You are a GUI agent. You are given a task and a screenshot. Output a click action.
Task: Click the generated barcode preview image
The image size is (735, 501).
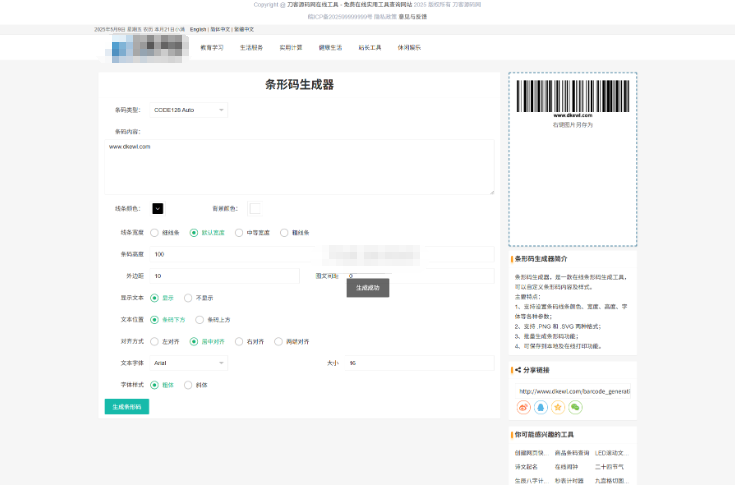(573, 99)
